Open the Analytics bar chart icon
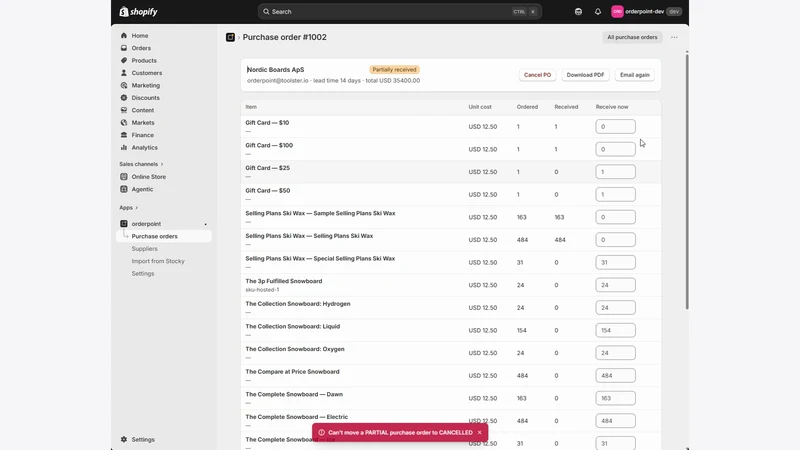 (x=123, y=147)
